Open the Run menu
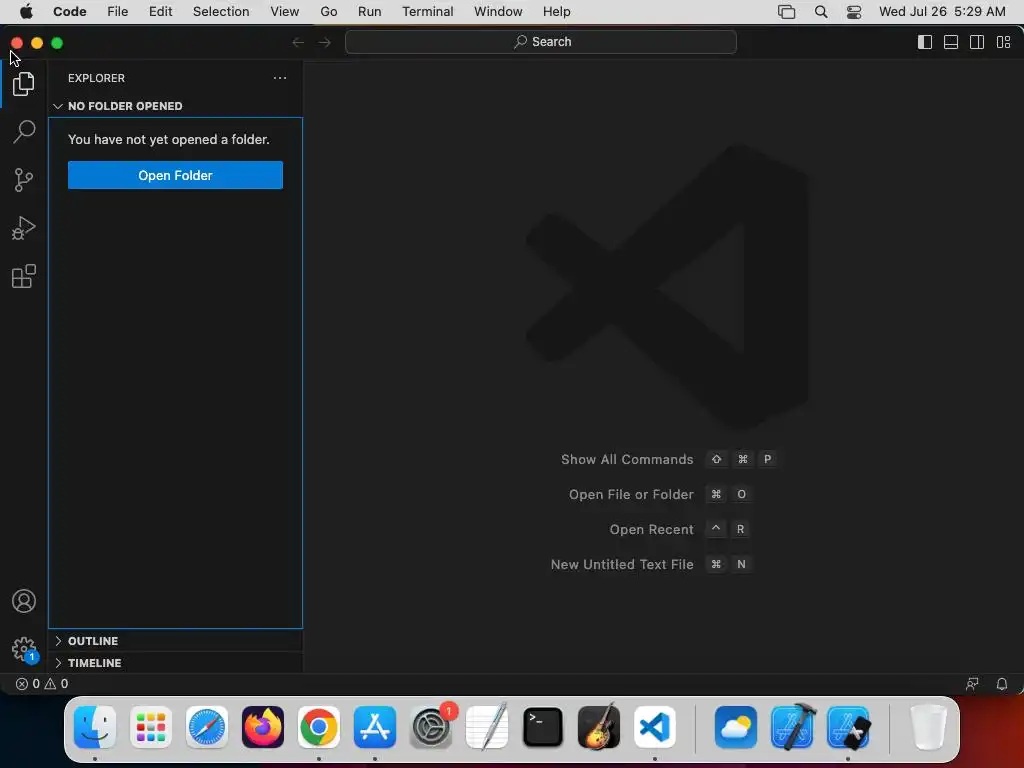This screenshot has width=1024, height=768. pyautogui.click(x=370, y=12)
